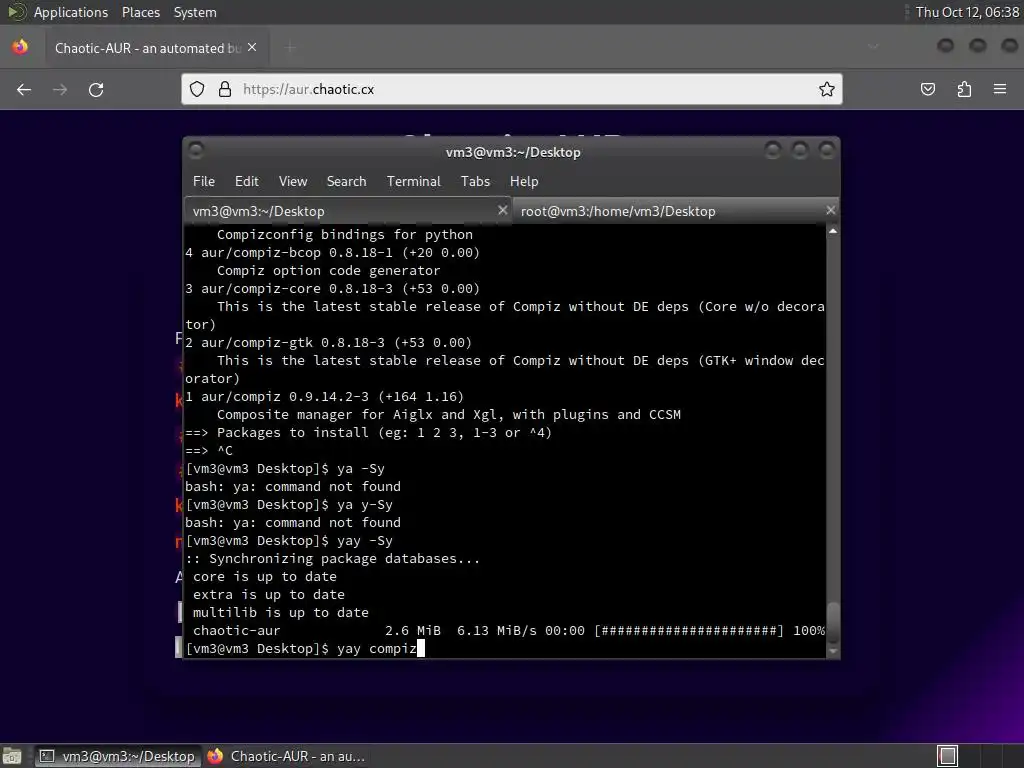The image size is (1024, 768).
Task: Click the 'chaotic-aur' download progress line
Action: [509, 630]
